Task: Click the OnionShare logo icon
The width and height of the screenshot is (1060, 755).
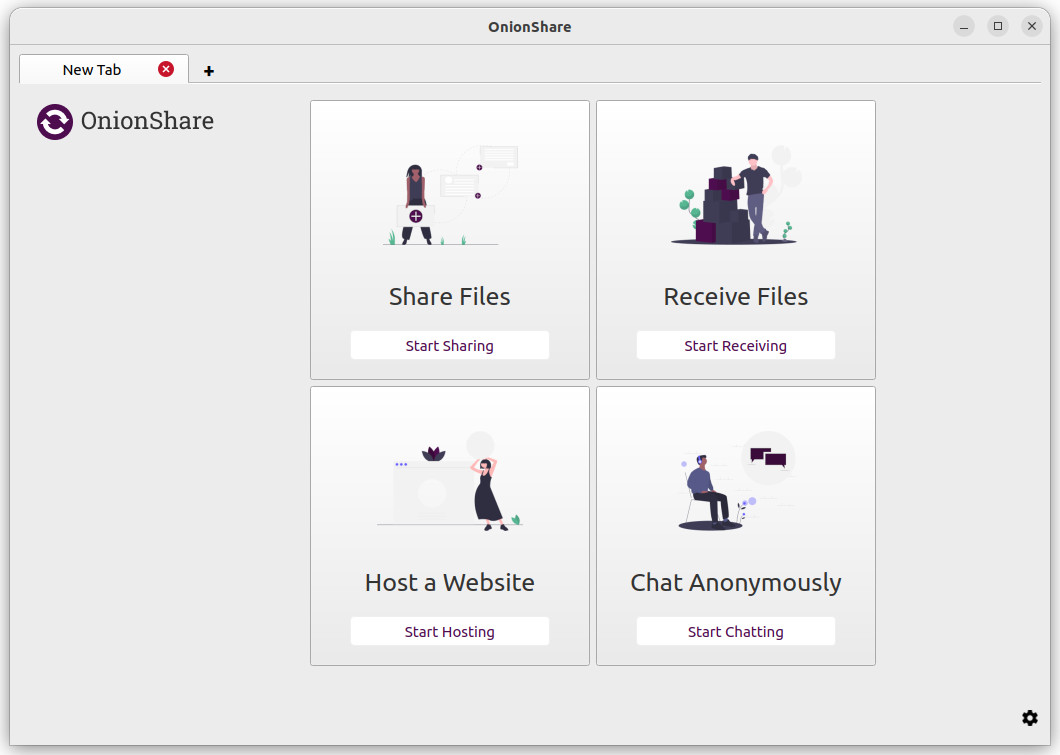Action: coord(55,122)
